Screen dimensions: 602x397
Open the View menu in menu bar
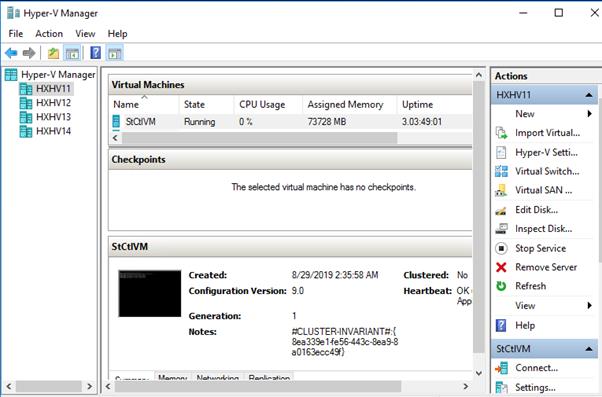click(85, 34)
